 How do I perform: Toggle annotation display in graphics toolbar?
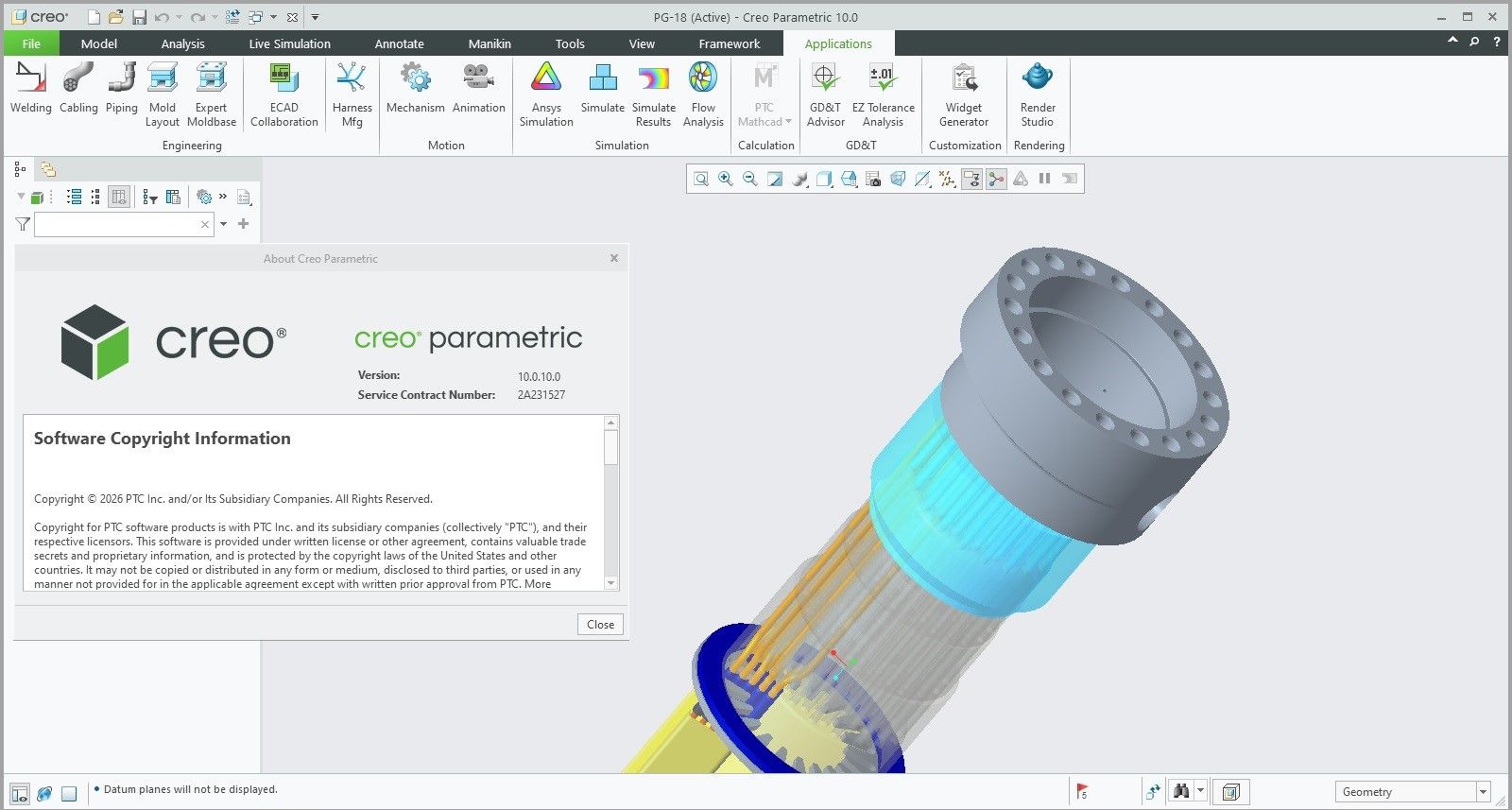point(971,179)
